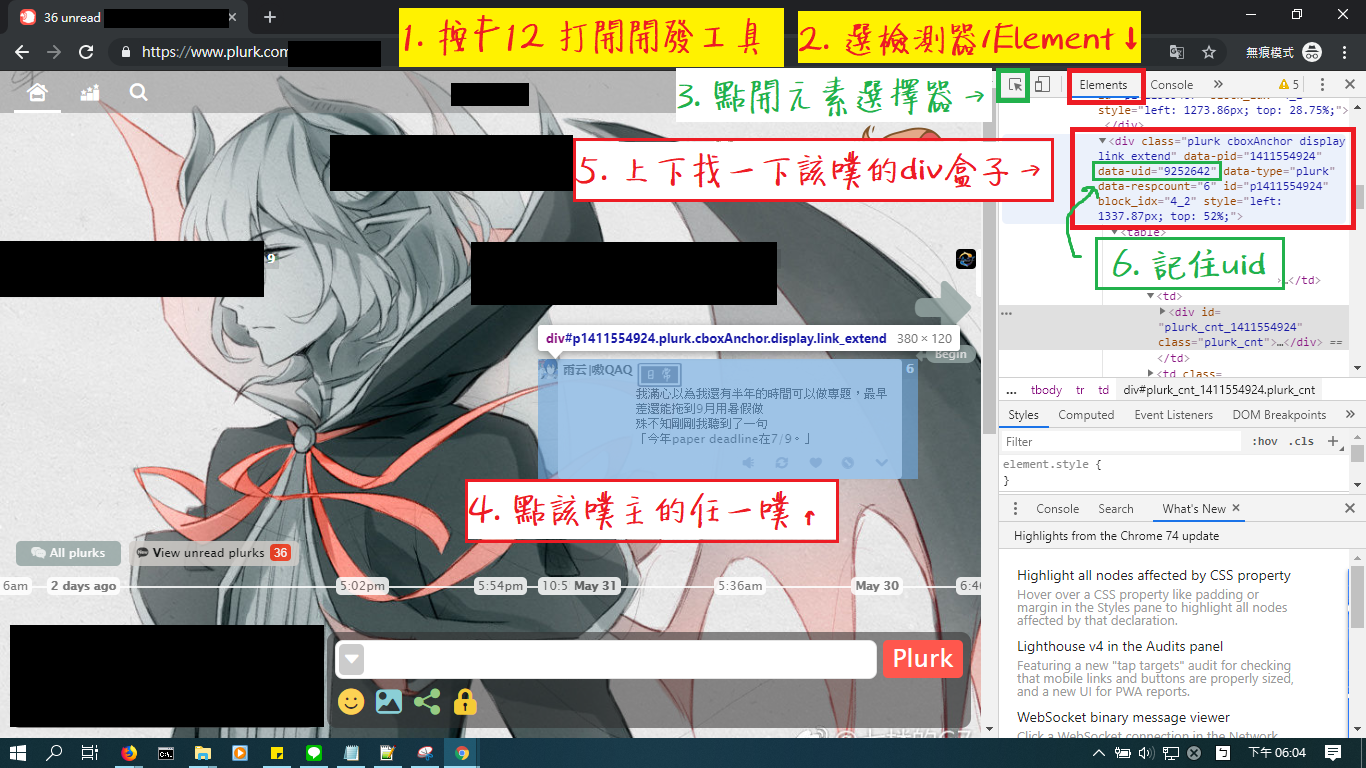The image size is (1366, 768).
Task: Collapse the div class="plurk cboxAnchor" node
Action: tap(1102, 142)
